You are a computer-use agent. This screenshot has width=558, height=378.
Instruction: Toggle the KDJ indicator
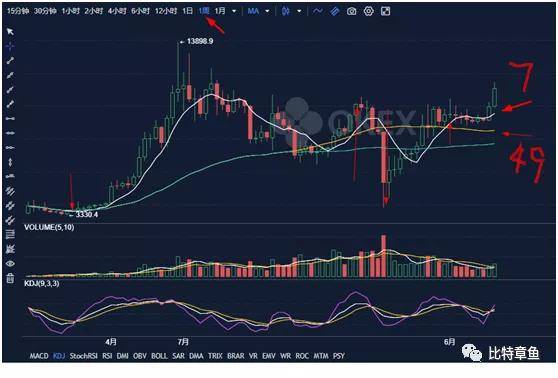pyautogui.click(x=59, y=356)
